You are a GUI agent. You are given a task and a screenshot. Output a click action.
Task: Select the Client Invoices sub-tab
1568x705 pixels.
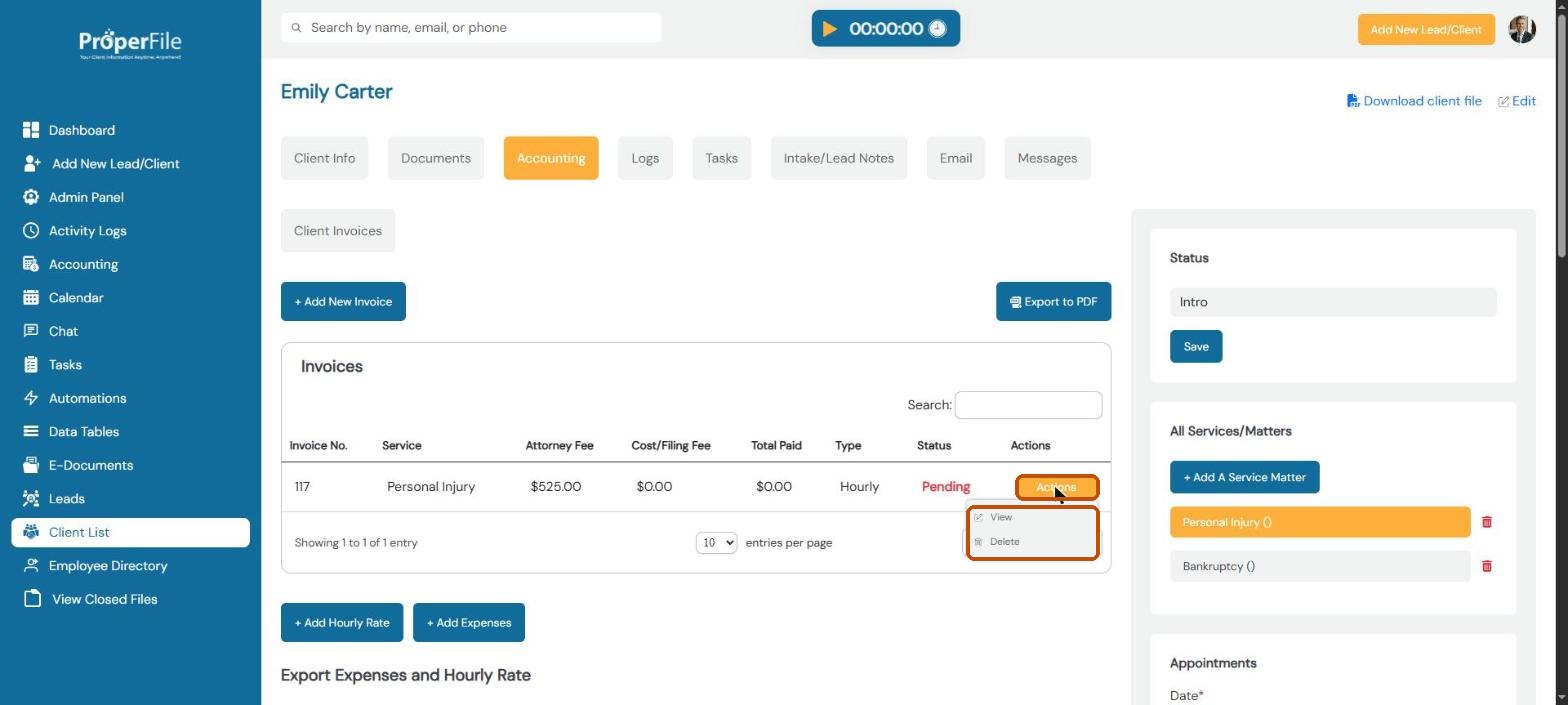click(x=338, y=231)
